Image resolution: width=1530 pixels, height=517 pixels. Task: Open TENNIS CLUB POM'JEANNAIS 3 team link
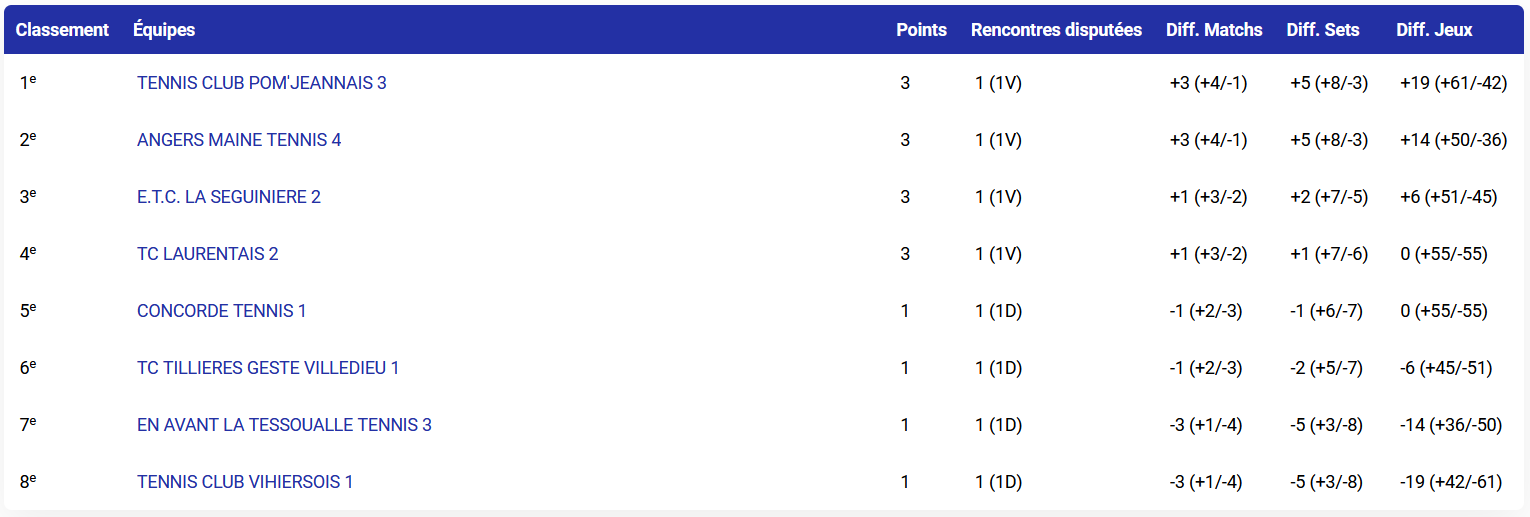click(x=261, y=83)
